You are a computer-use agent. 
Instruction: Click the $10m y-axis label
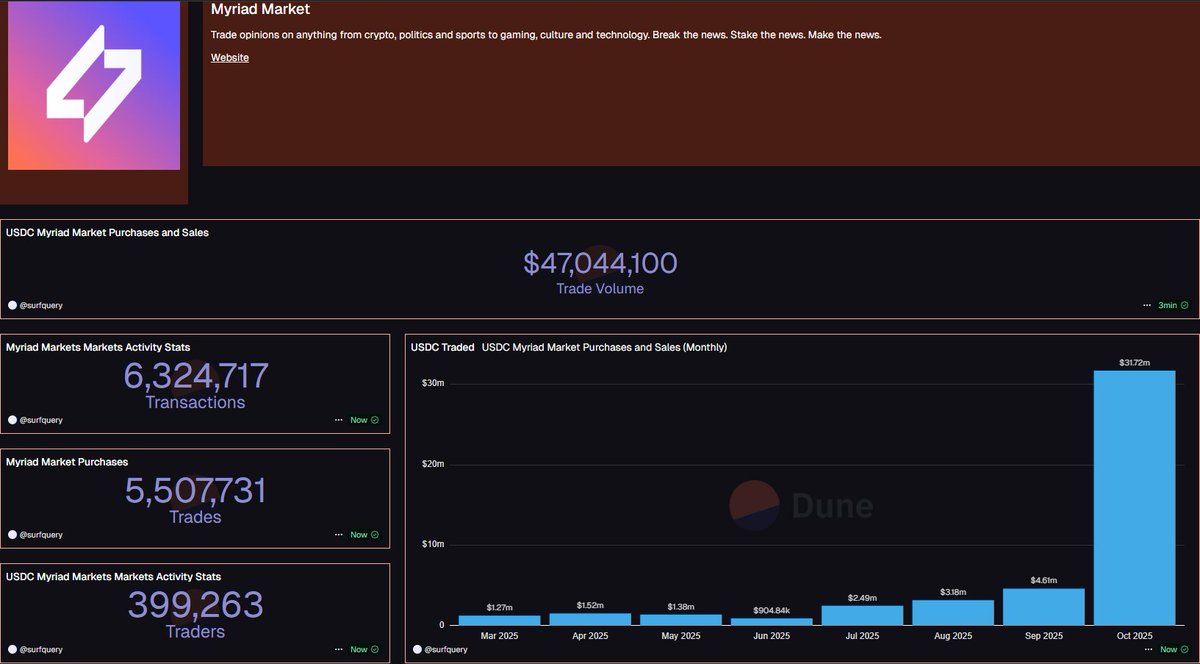pos(433,544)
